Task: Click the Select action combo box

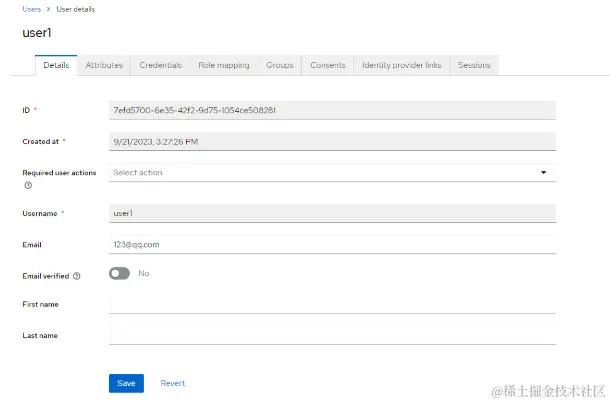Action: pyautogui.click(x=320, y=172)
